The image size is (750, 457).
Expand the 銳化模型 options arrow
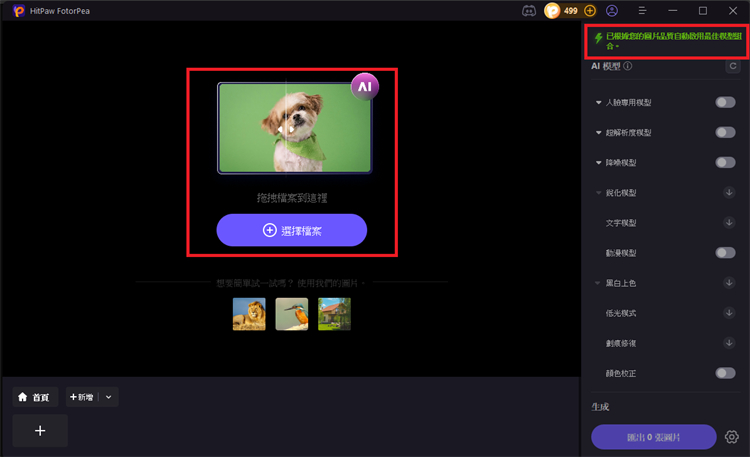[598, 193]
